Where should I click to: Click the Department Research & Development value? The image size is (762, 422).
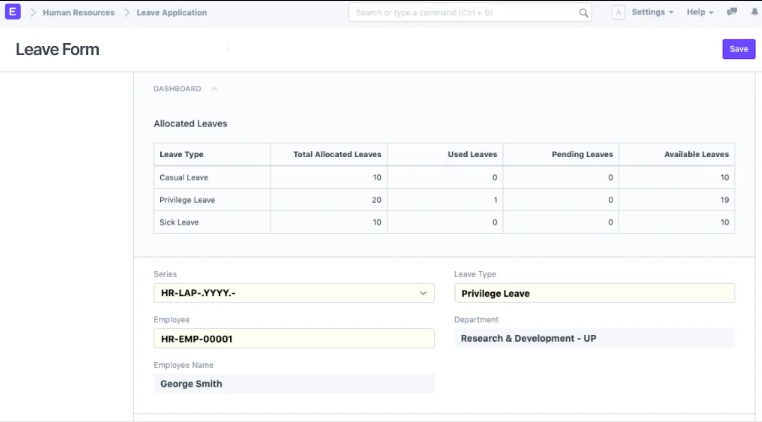(x=594, y=338)
